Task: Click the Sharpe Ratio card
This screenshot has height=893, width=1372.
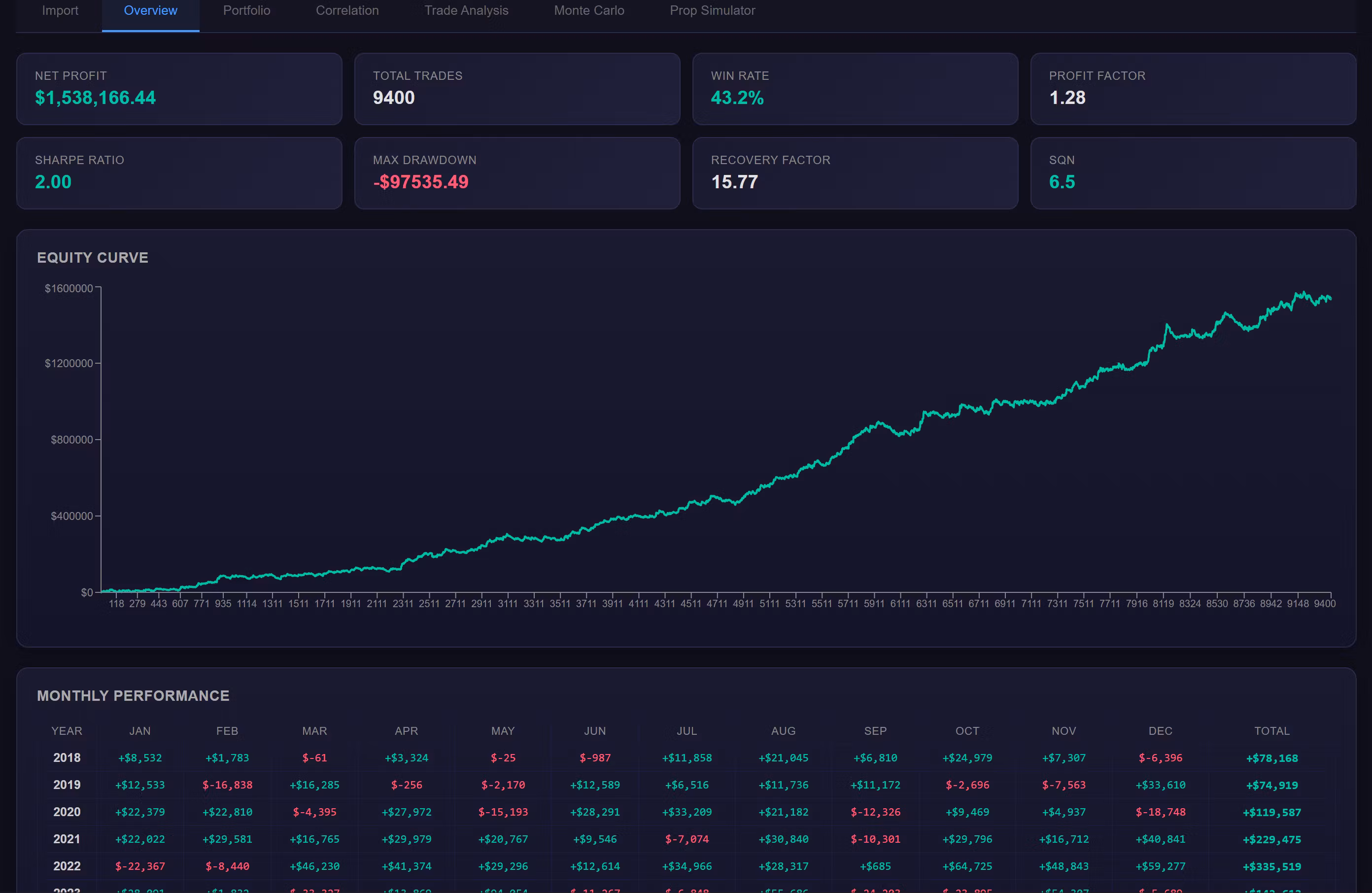Action: click(179, 173)
